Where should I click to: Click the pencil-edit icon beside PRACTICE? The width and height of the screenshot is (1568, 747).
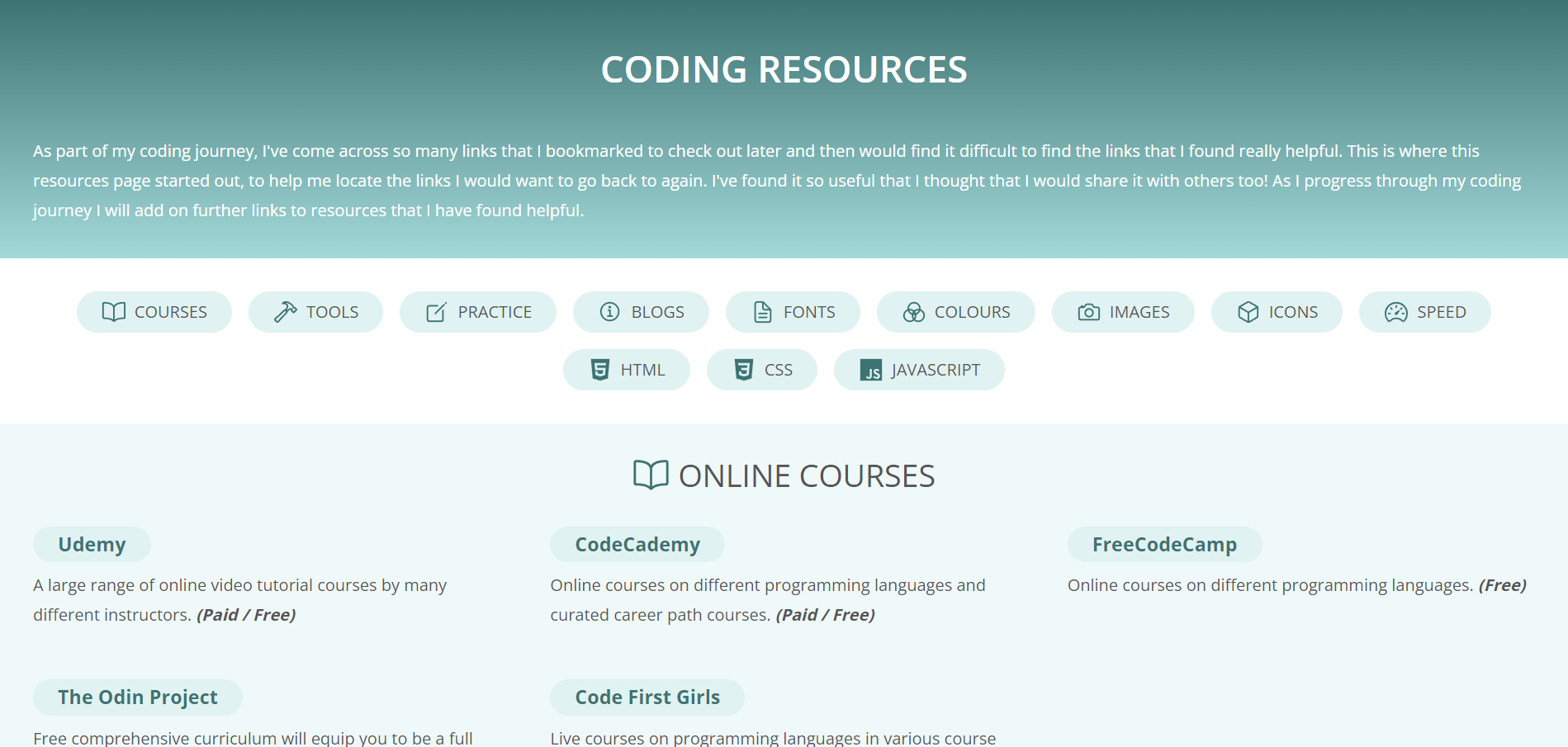(436, 312)
